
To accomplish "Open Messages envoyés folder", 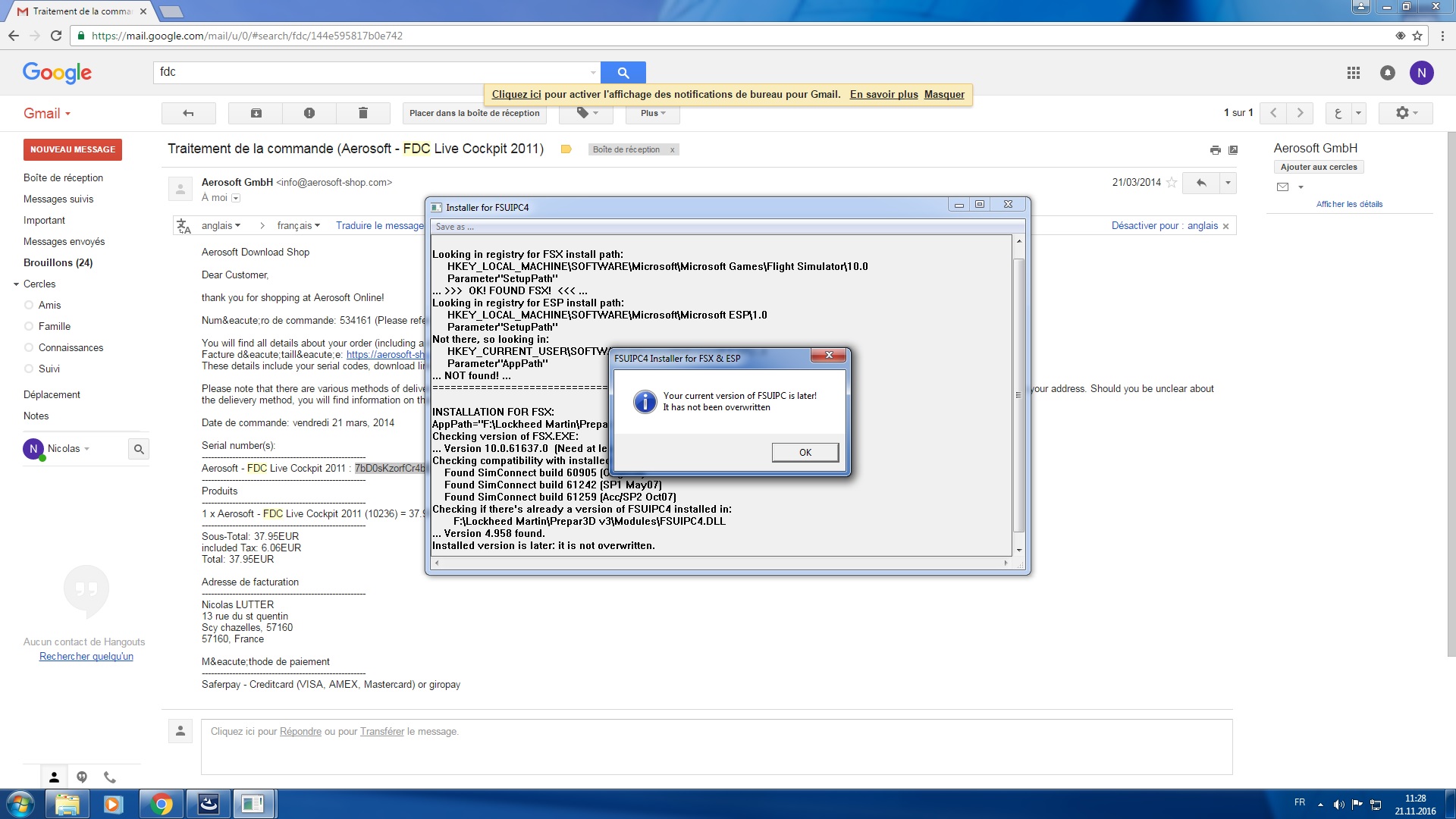I will [64, 241].
